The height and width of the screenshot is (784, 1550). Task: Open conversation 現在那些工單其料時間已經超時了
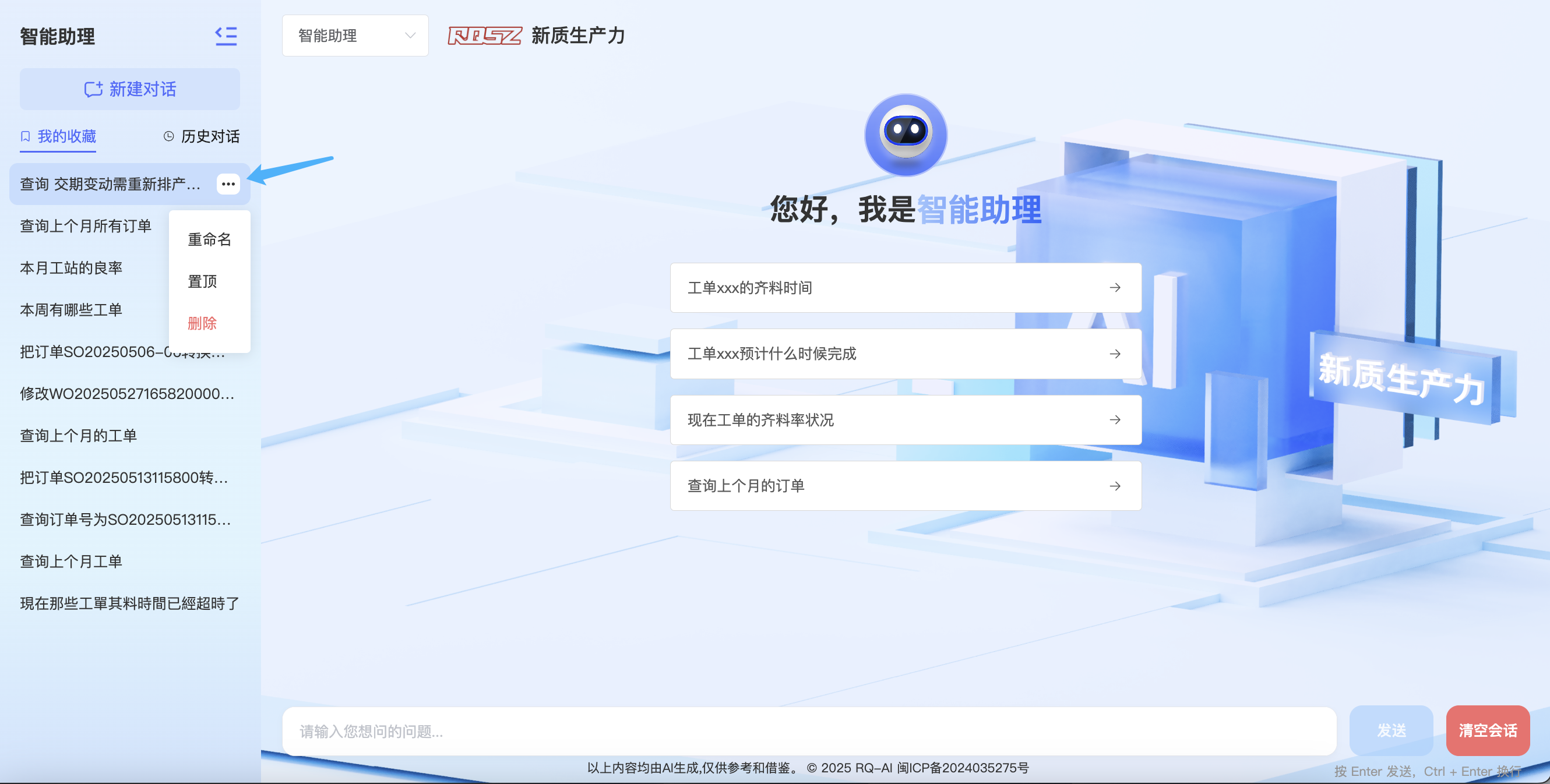coord(129,603)
